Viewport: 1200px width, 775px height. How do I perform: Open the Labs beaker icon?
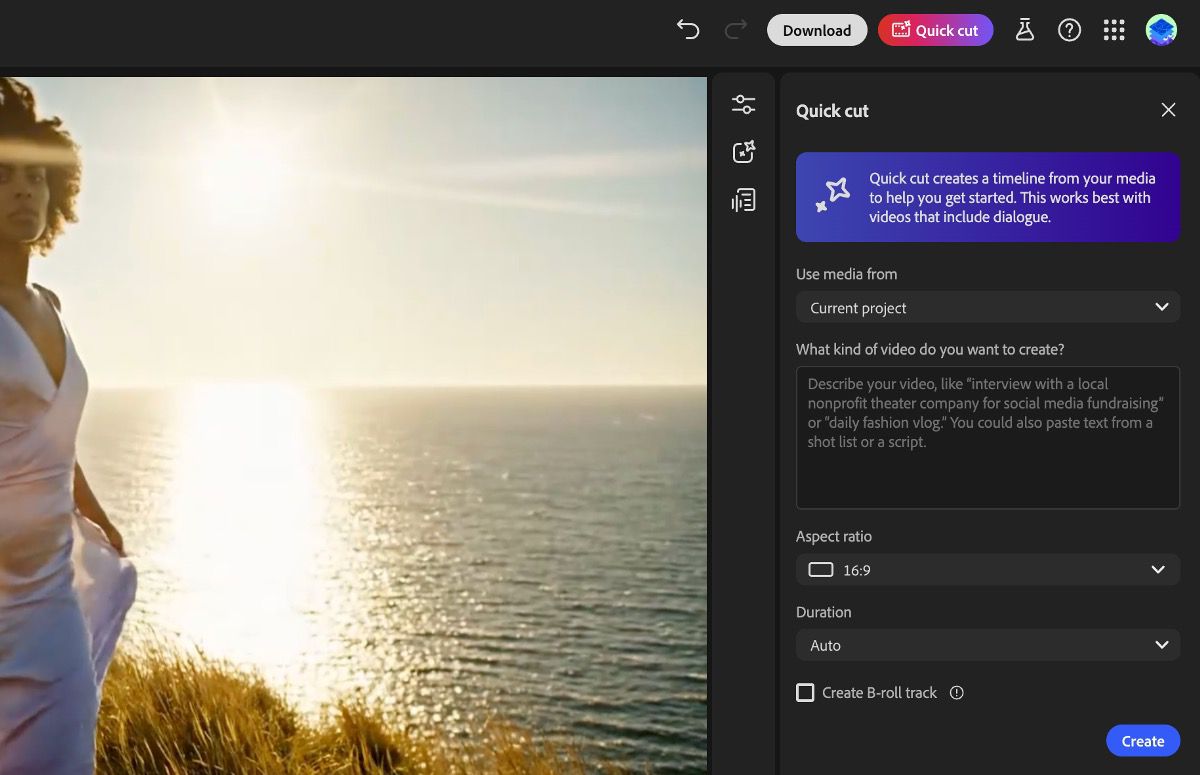[x=1024, y=30]
